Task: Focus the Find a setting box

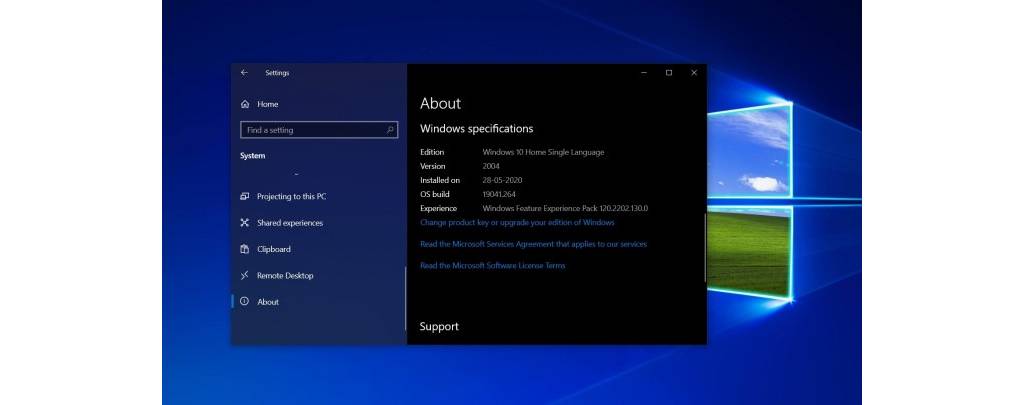Action: [319, 130]
